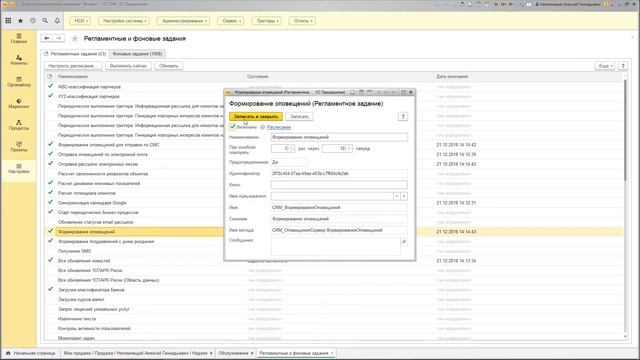Open Favorites star in top toolbar
The image size is (640, 360).
click(x=20, y=20)
